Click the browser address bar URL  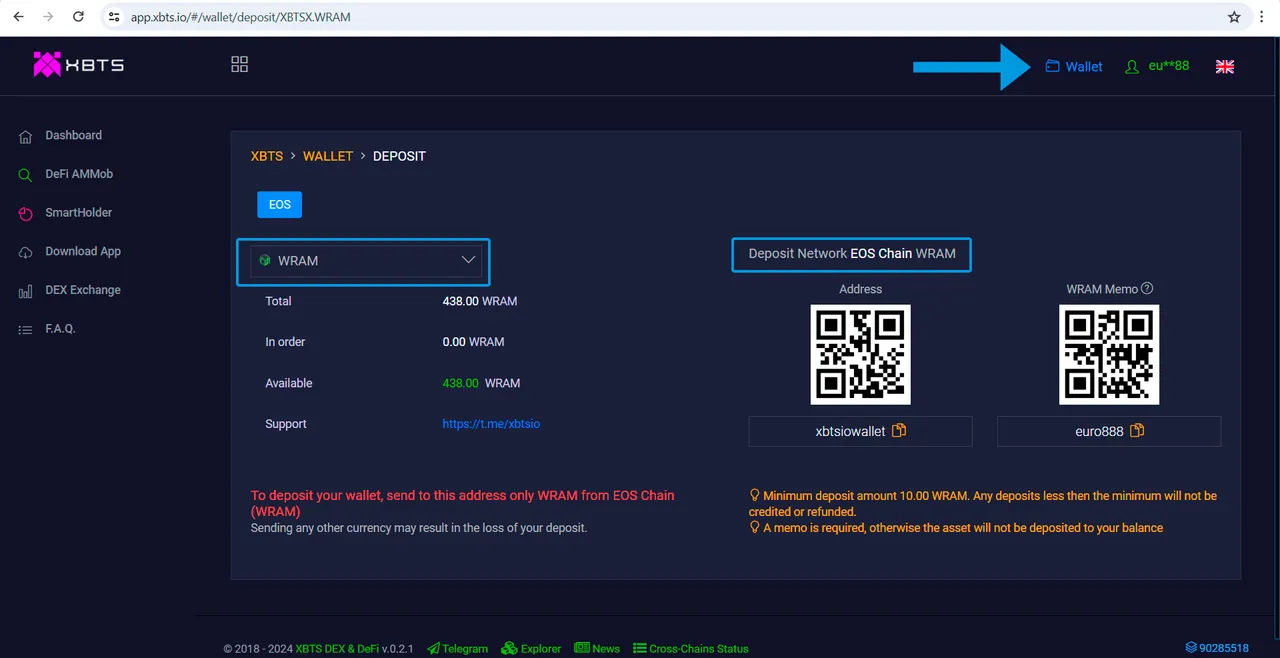(x=241, y=17)
